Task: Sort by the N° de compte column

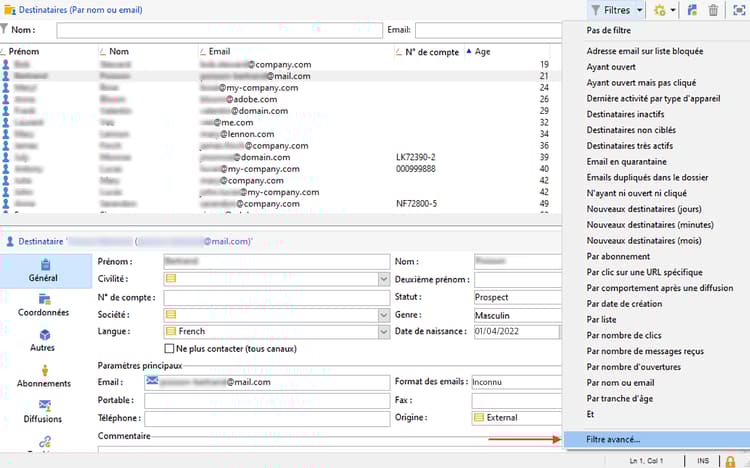Action: (x=431, y=52)
